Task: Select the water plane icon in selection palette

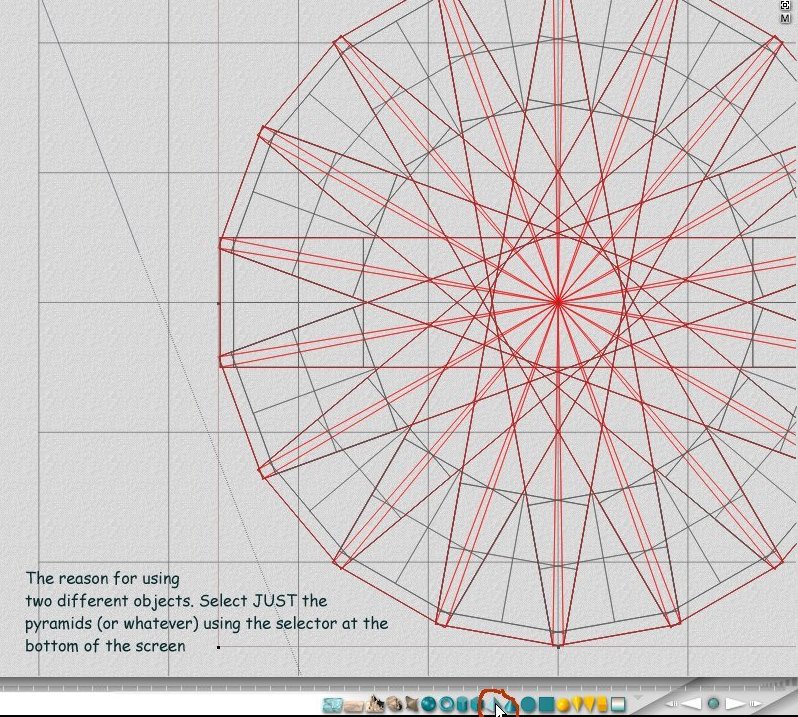Action: point(332,704)
